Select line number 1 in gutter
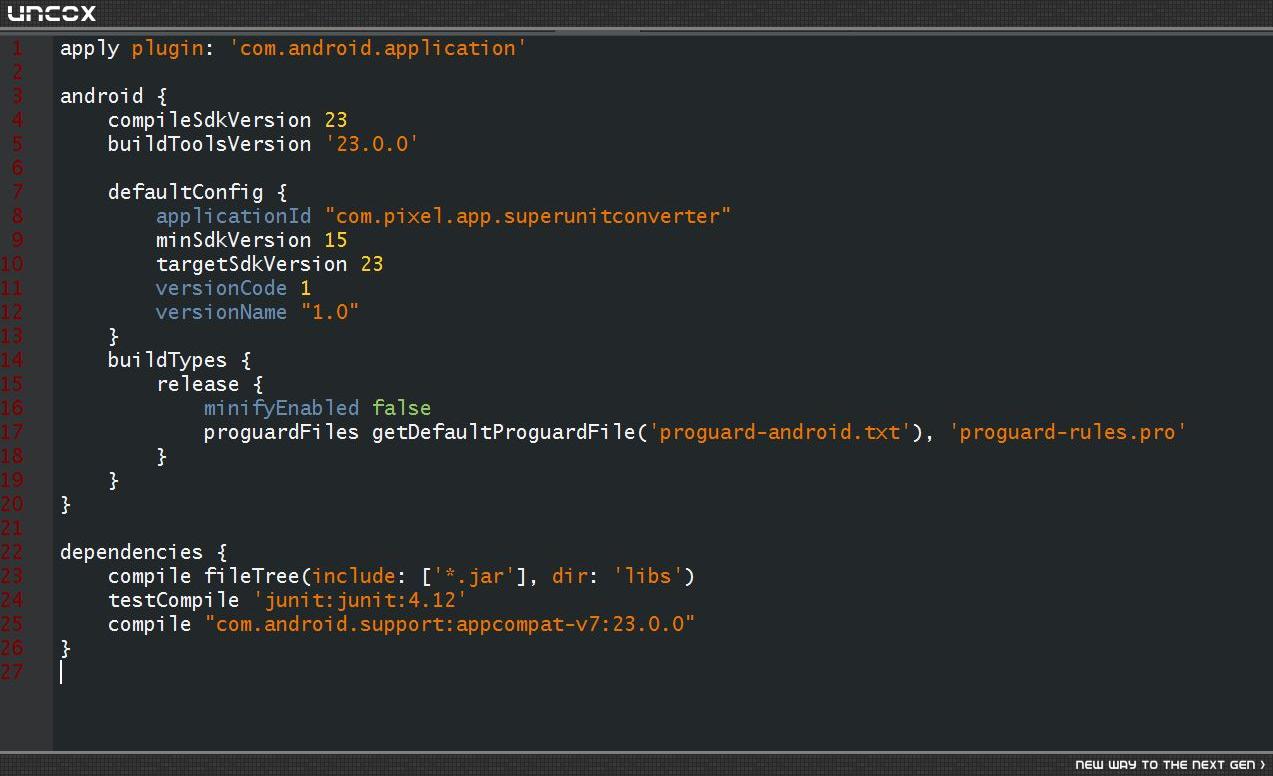This screenshot has width=1273, height=776. [17, 48]
